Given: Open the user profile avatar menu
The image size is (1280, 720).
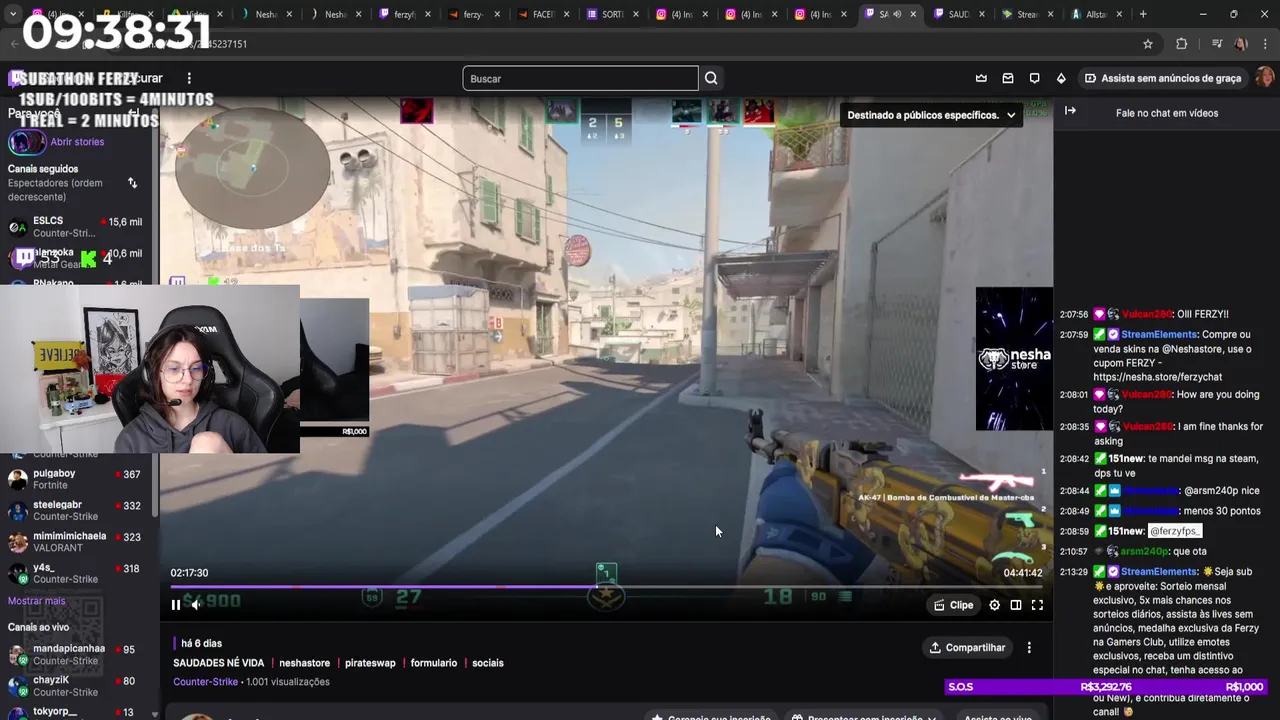Looking at the screenshot, I should pyautogui.click(x=1264, y=78).
